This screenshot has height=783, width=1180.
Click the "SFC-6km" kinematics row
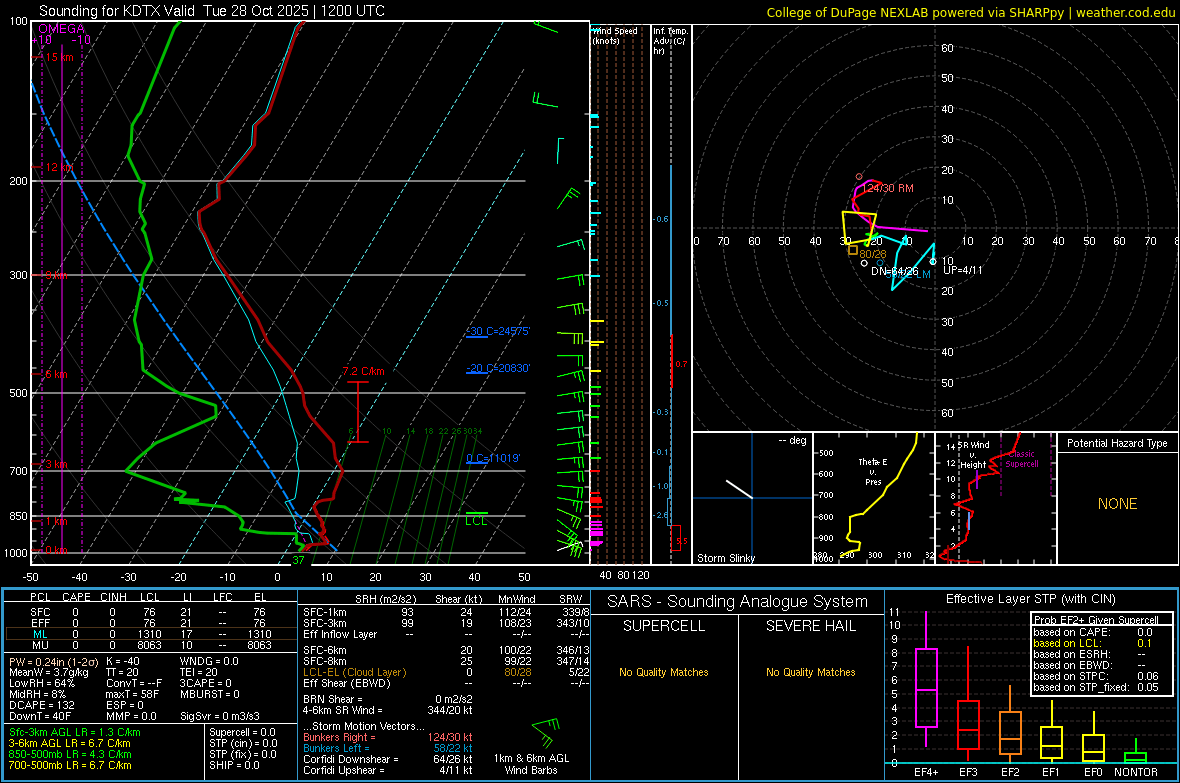click(x=446, y=650)
